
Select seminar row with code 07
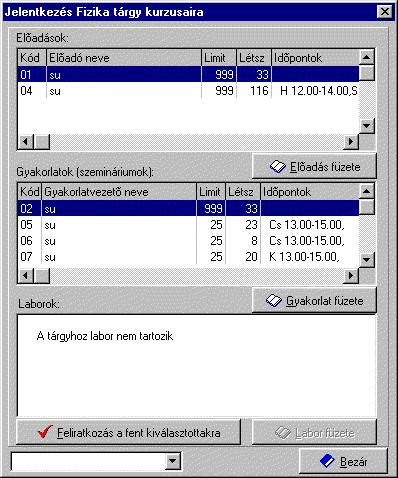[x=188, y=257]
